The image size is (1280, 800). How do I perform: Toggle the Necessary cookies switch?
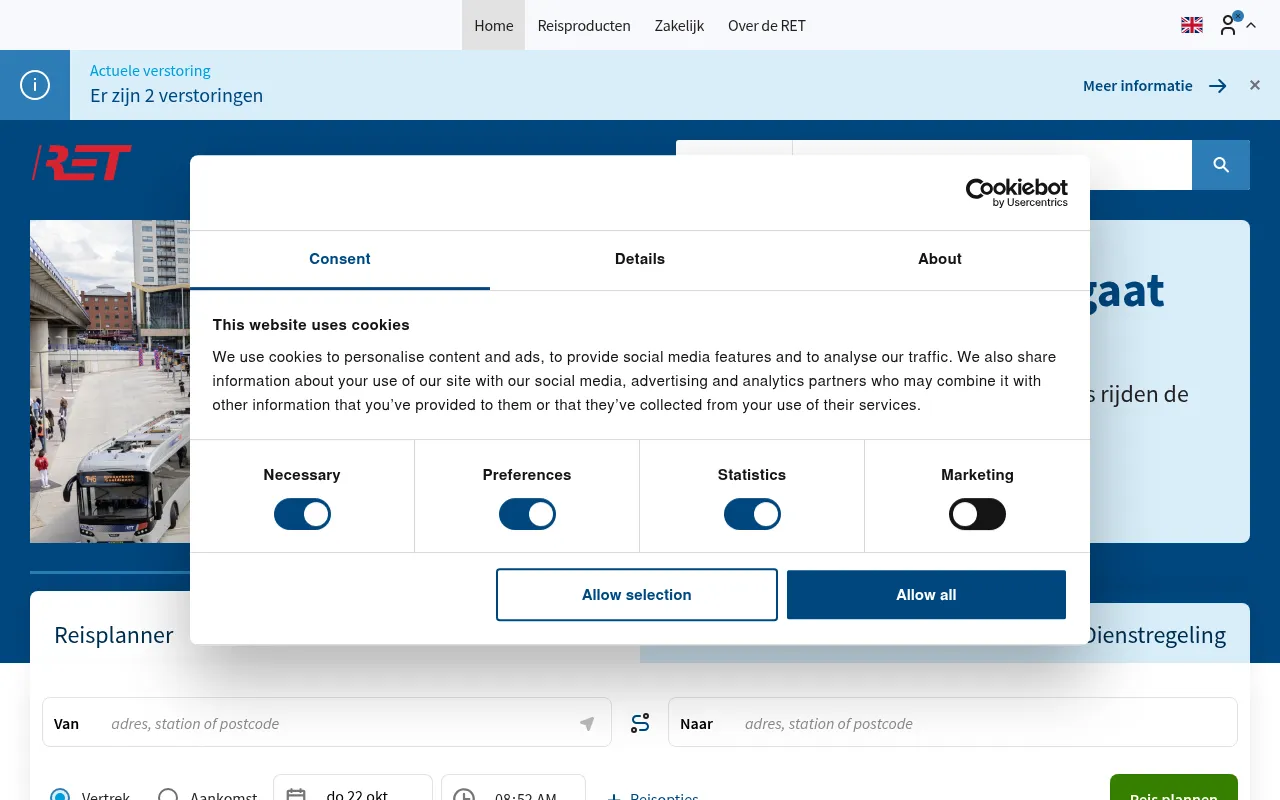(302, 514)
